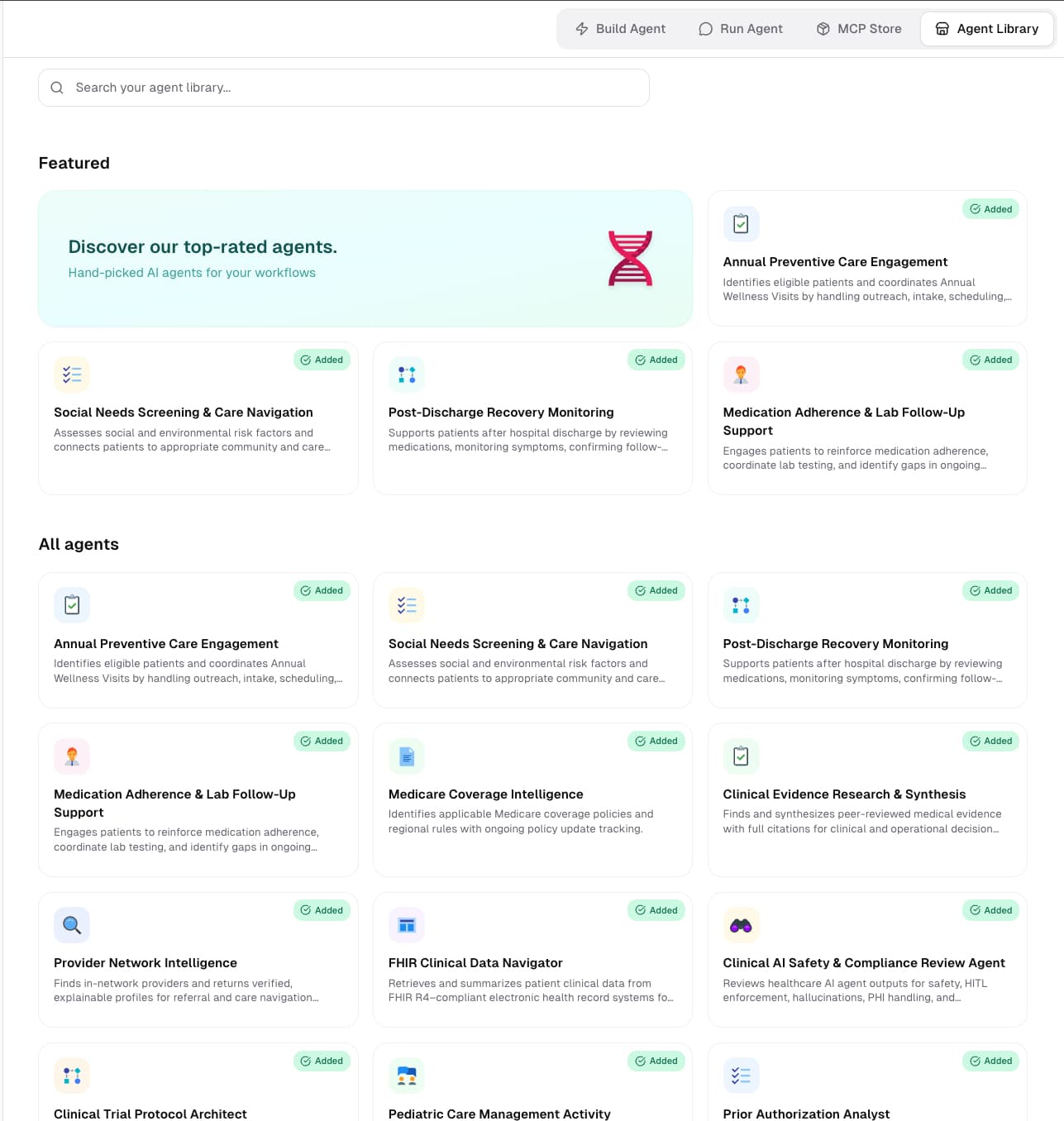The width and height of the screenshot is (1064, 1121).
Task: Open Provider Network Intelligence title
Action: 146,963
